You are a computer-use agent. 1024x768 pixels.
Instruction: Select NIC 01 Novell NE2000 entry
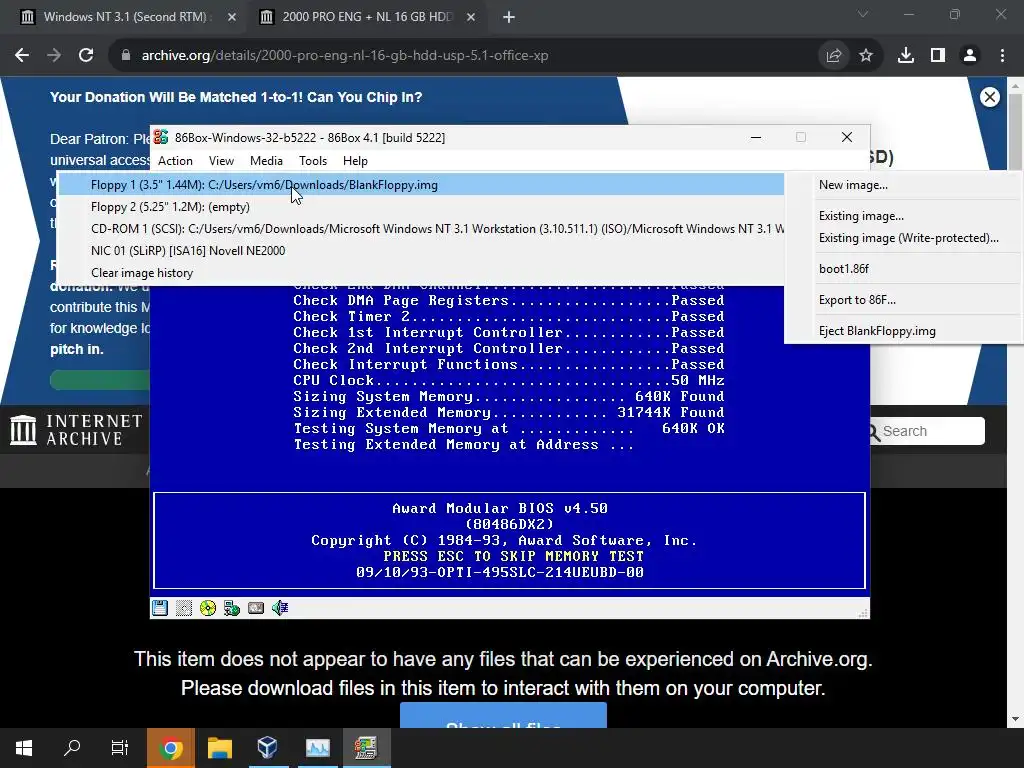tap(421, 251)
